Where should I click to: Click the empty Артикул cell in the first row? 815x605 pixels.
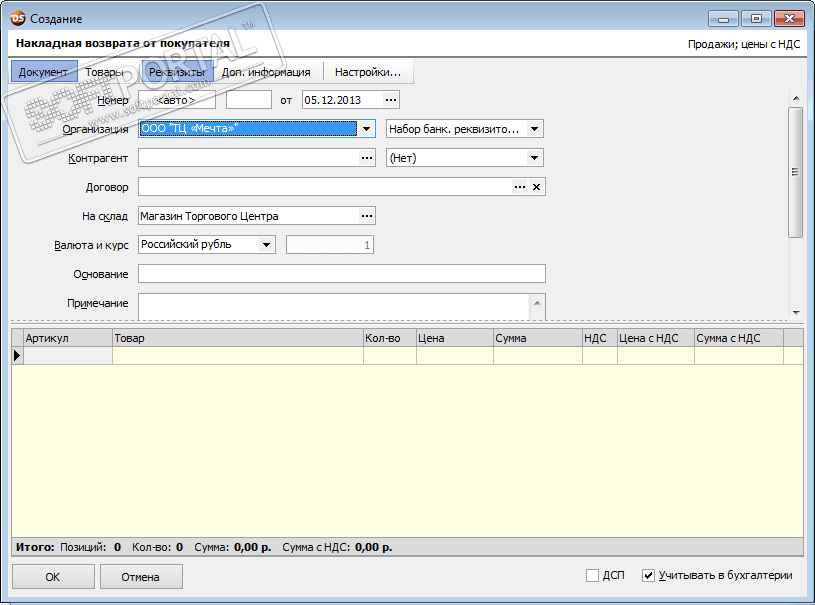(x=68, y=356)
